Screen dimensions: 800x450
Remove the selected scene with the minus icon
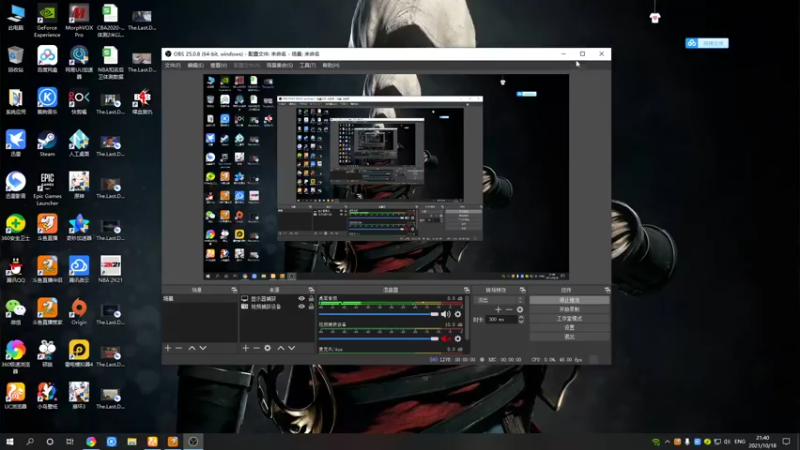(179, 348)
